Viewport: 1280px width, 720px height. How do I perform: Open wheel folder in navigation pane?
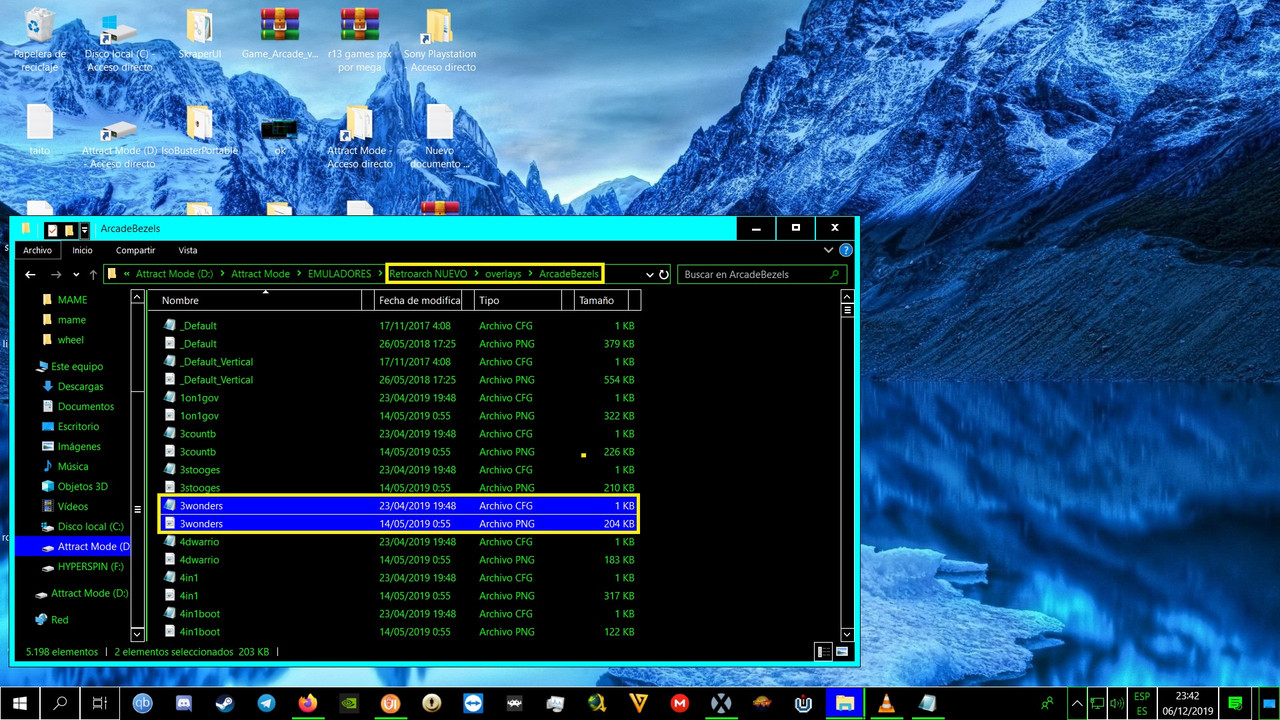70,340
